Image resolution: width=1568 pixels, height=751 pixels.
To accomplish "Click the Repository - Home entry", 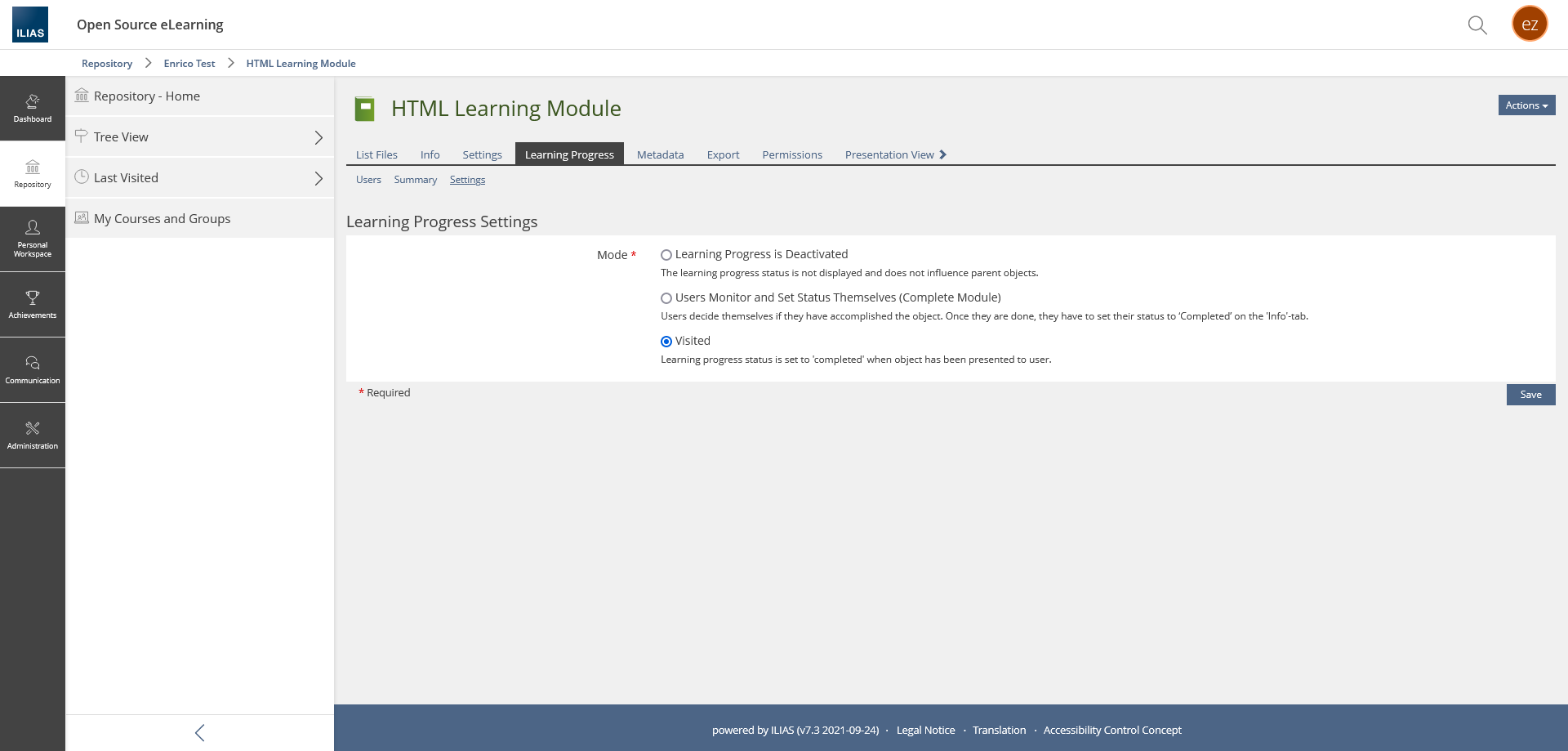I will [x=200, y=96].
